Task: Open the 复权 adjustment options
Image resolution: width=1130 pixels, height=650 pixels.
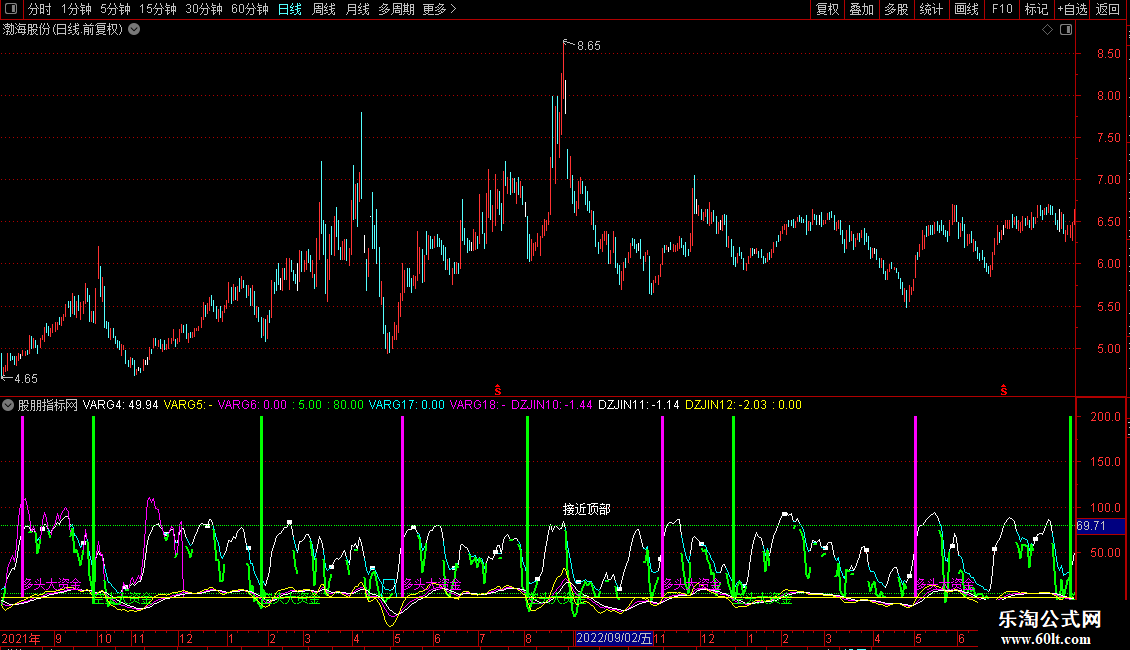Action: point(827,10)
